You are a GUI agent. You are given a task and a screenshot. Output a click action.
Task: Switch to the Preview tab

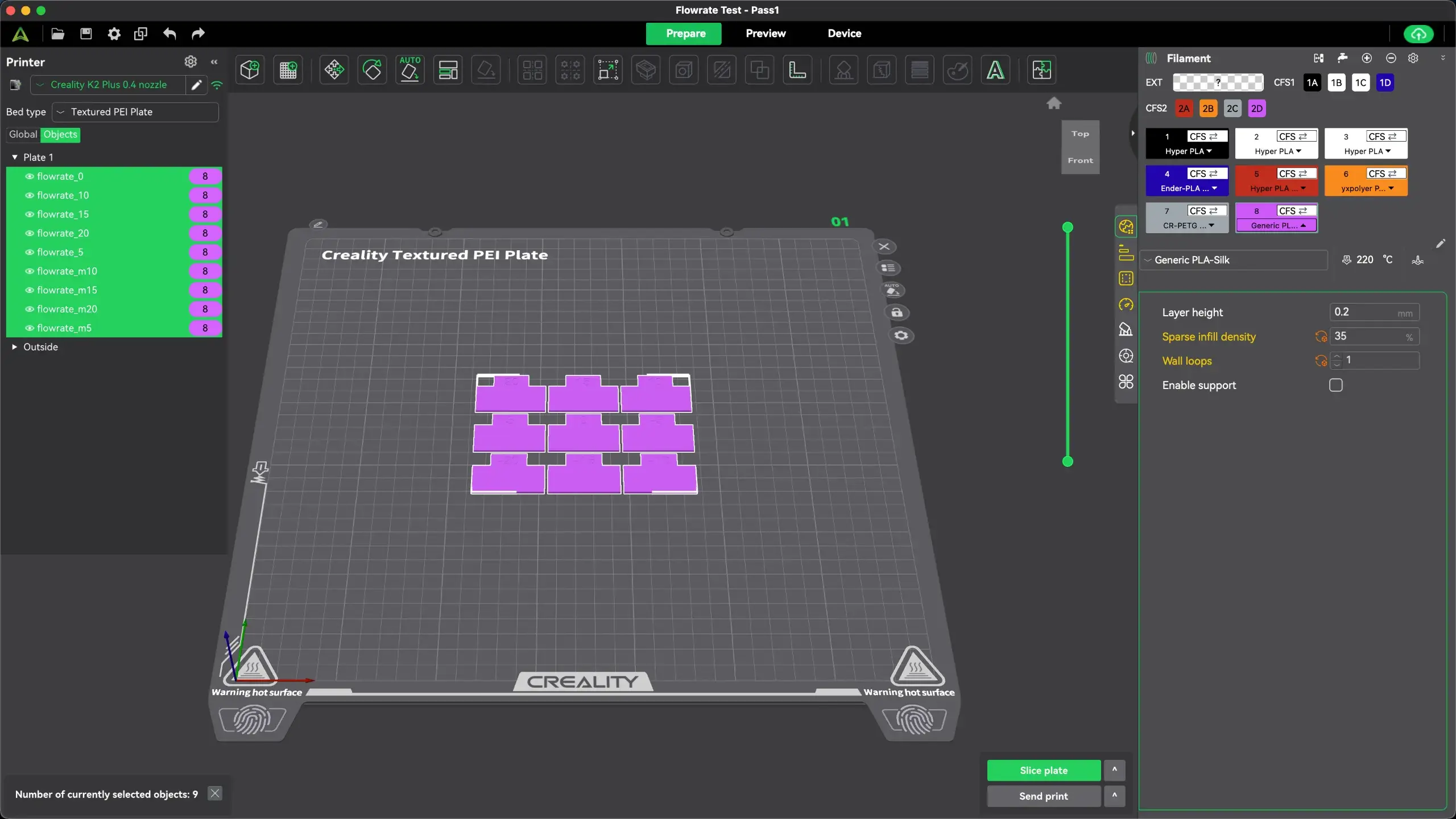point(765,34)
